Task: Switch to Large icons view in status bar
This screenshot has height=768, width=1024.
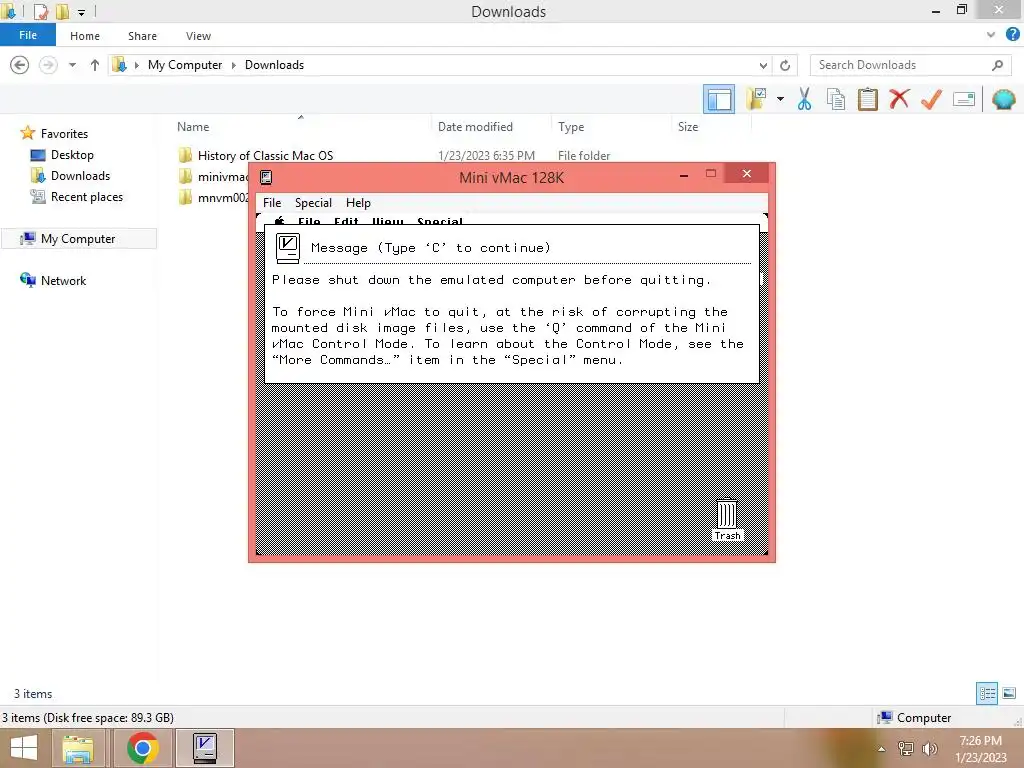Action: click(x=1009, y=693)
